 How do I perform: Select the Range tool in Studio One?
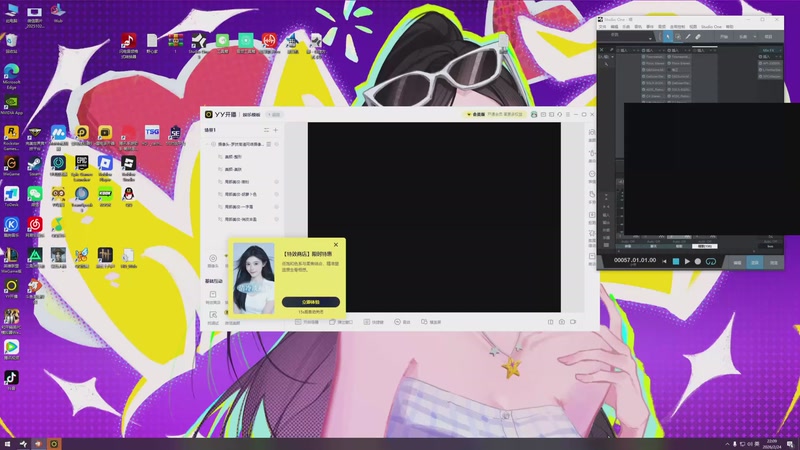(678, 37)
